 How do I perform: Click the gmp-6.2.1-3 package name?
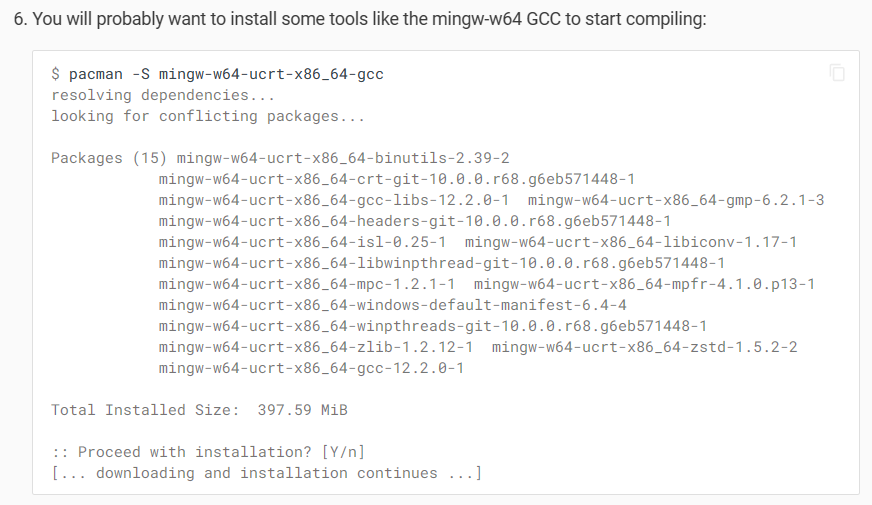tap(677, 200)
